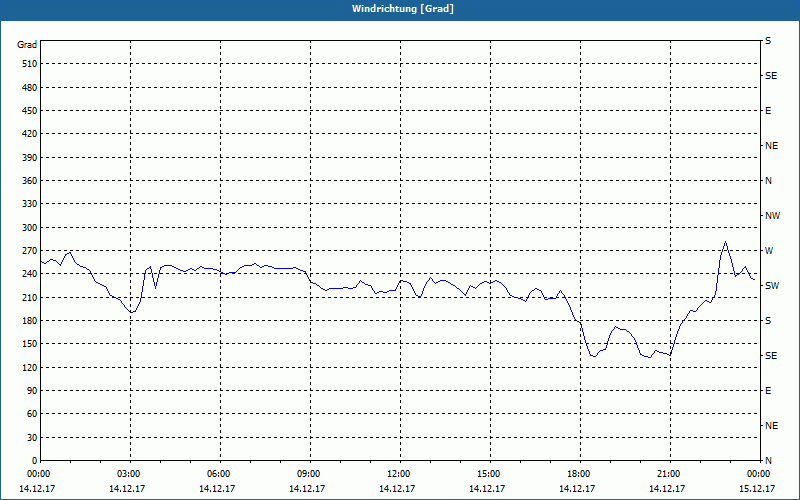Select the 60 degree label

coord(32,414)
